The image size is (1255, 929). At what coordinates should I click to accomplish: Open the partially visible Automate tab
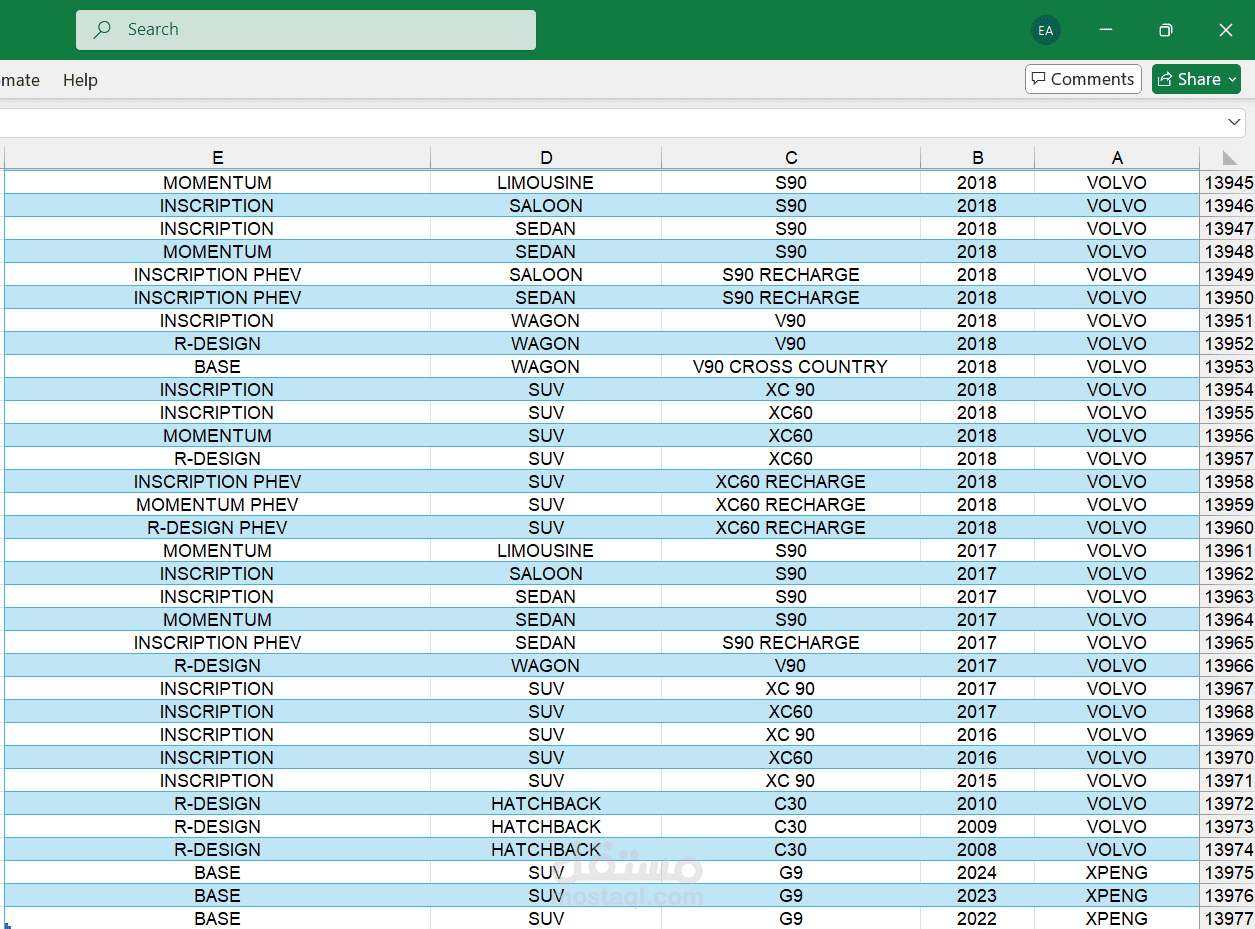(20, 80)
